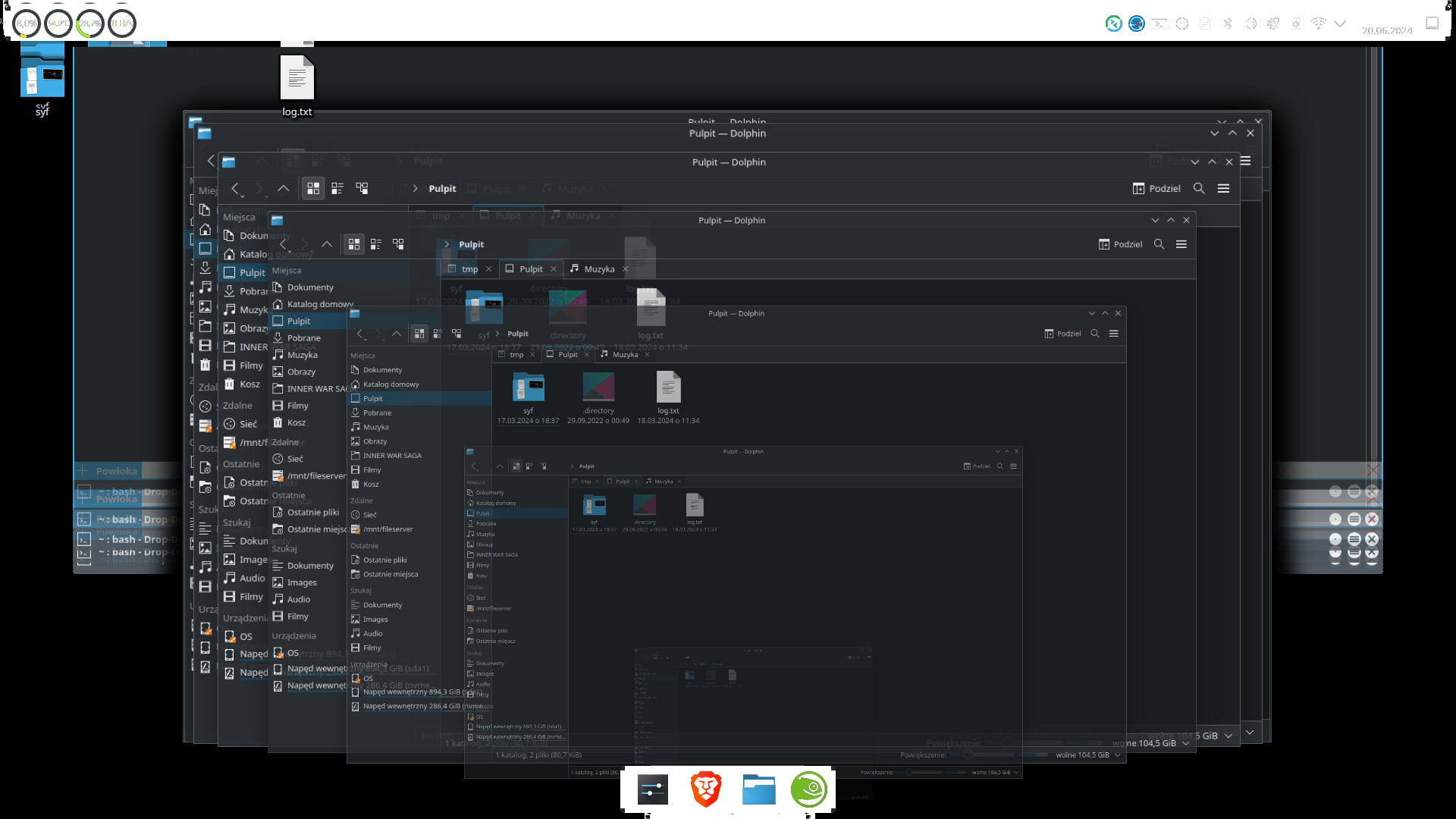This screenshot has width=1456, height=819.
Task: Click the openSUSE gecko icon in the dock
Action: click(809, 789)
